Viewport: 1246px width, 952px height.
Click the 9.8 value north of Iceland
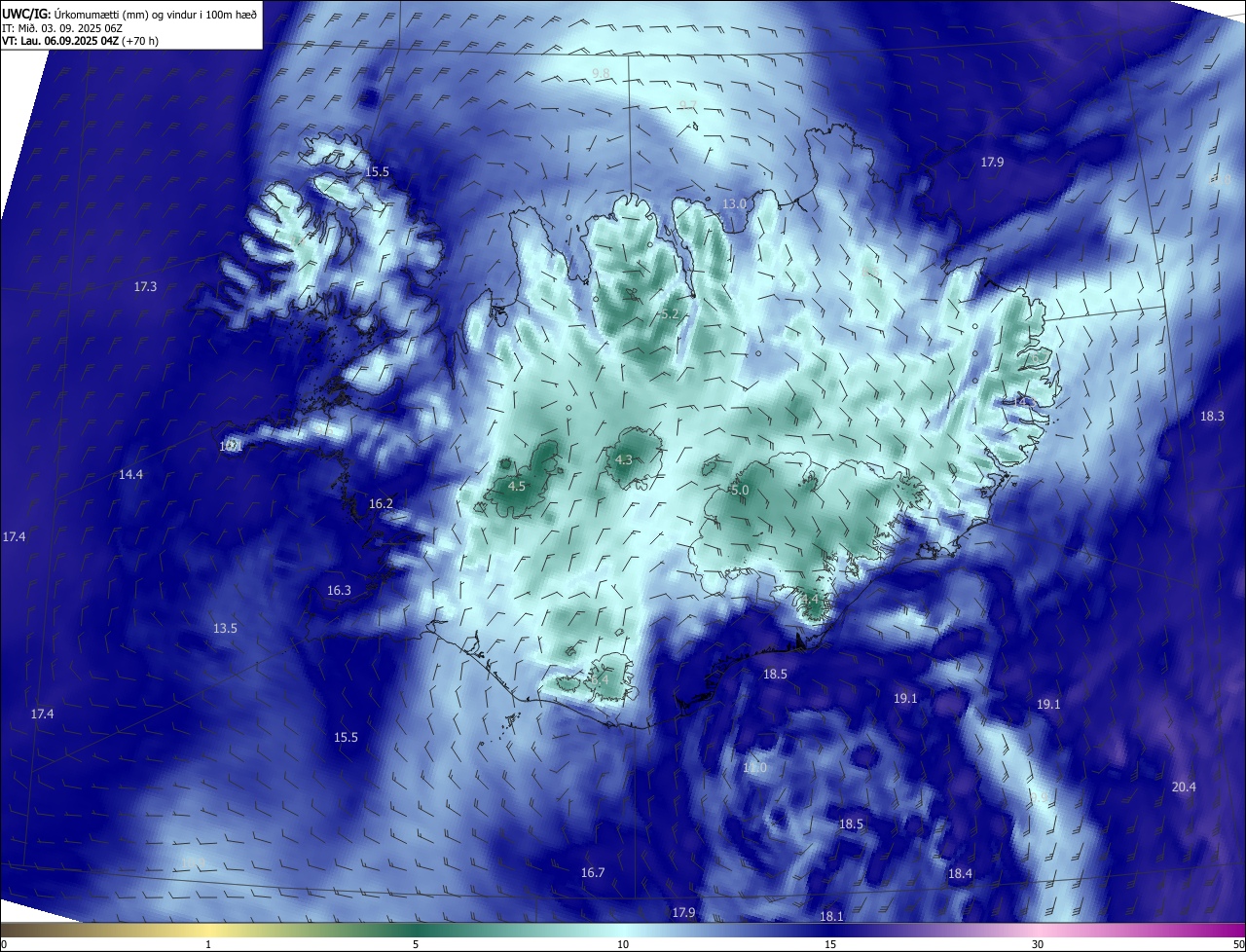[x=601, y=73]
